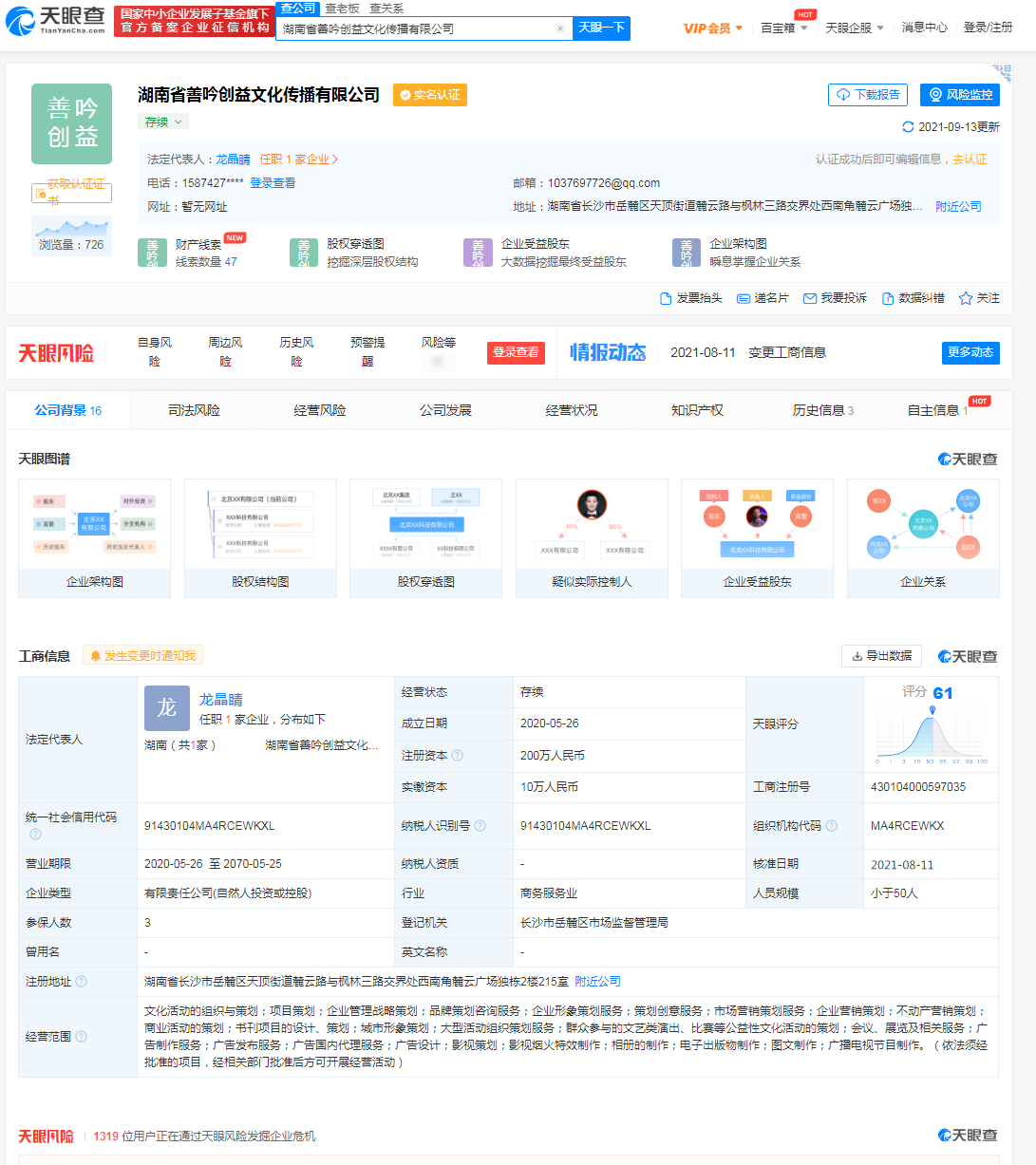Switch to the 公司发展 tab

[x=445, y=410]
